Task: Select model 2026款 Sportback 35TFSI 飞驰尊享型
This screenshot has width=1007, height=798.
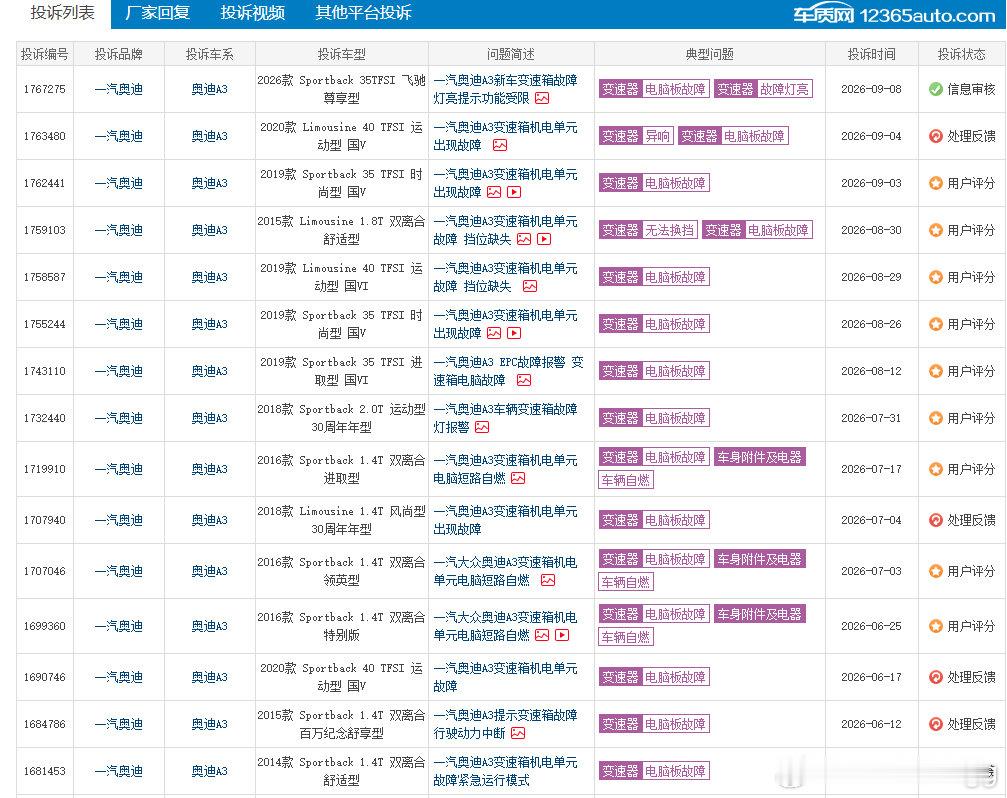Action: 341,89
